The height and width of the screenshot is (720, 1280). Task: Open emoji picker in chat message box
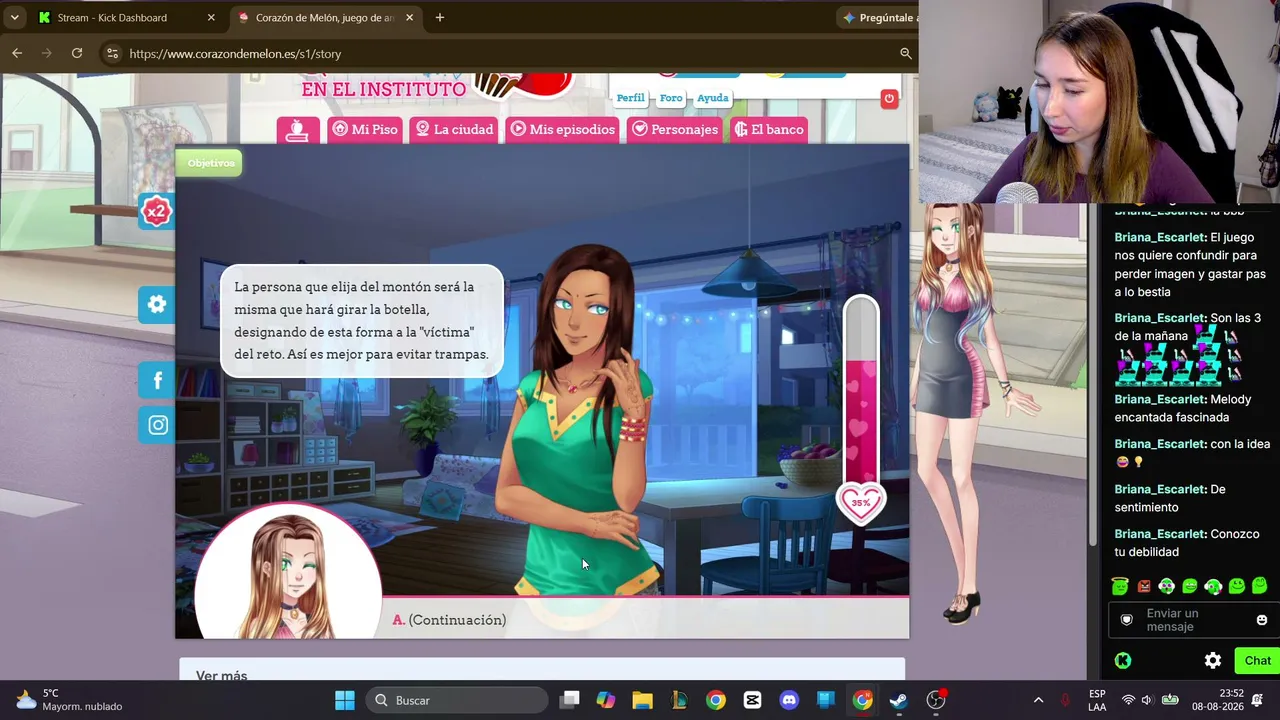coord(1261,620)
